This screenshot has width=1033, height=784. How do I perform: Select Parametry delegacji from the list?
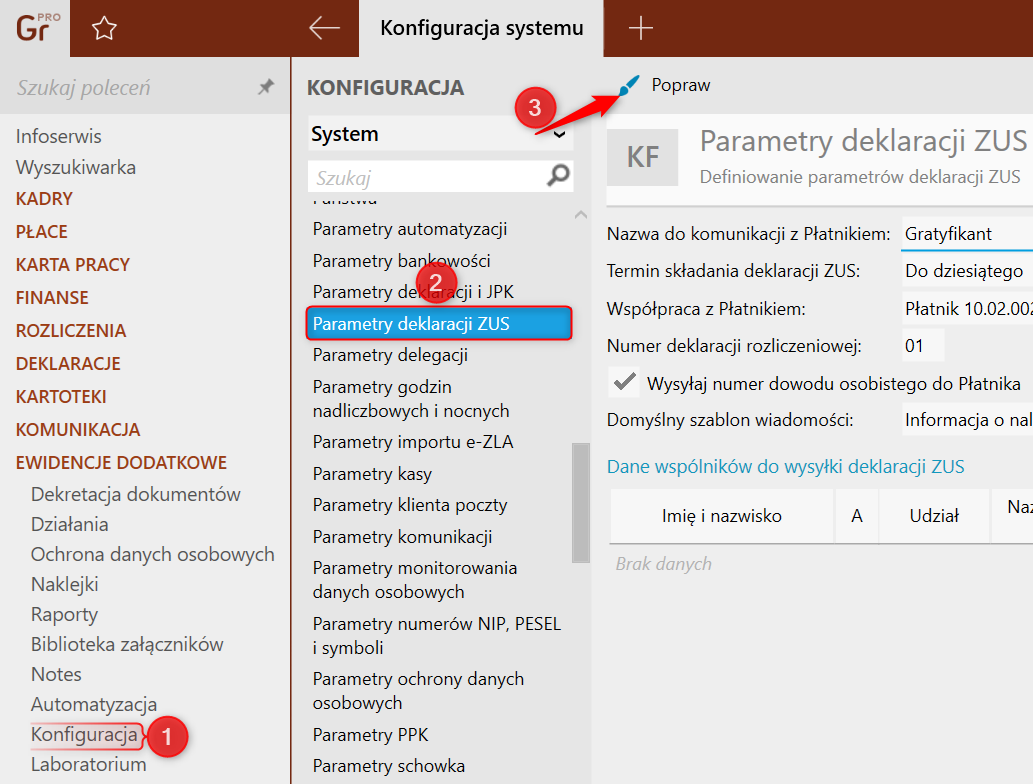click(390, 355)
